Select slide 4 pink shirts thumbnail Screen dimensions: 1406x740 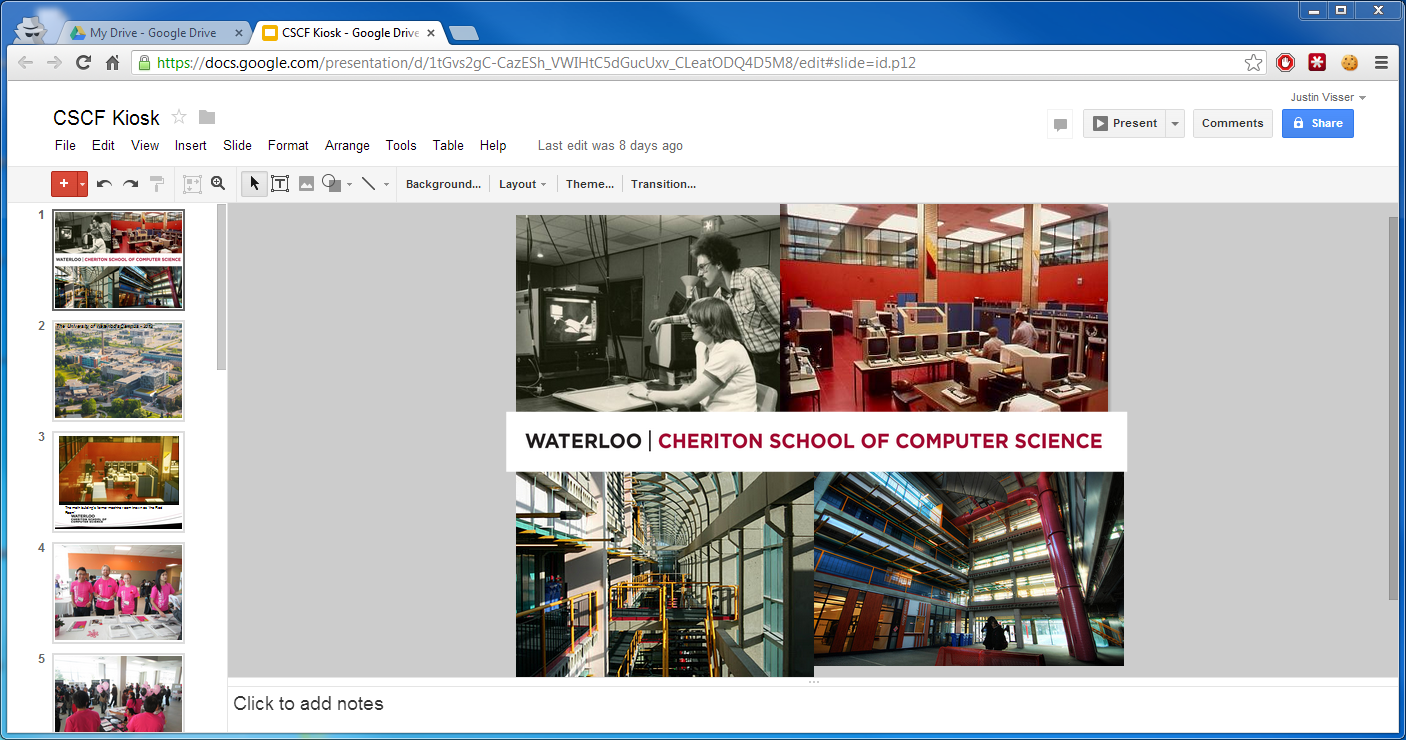pos(118,592)
